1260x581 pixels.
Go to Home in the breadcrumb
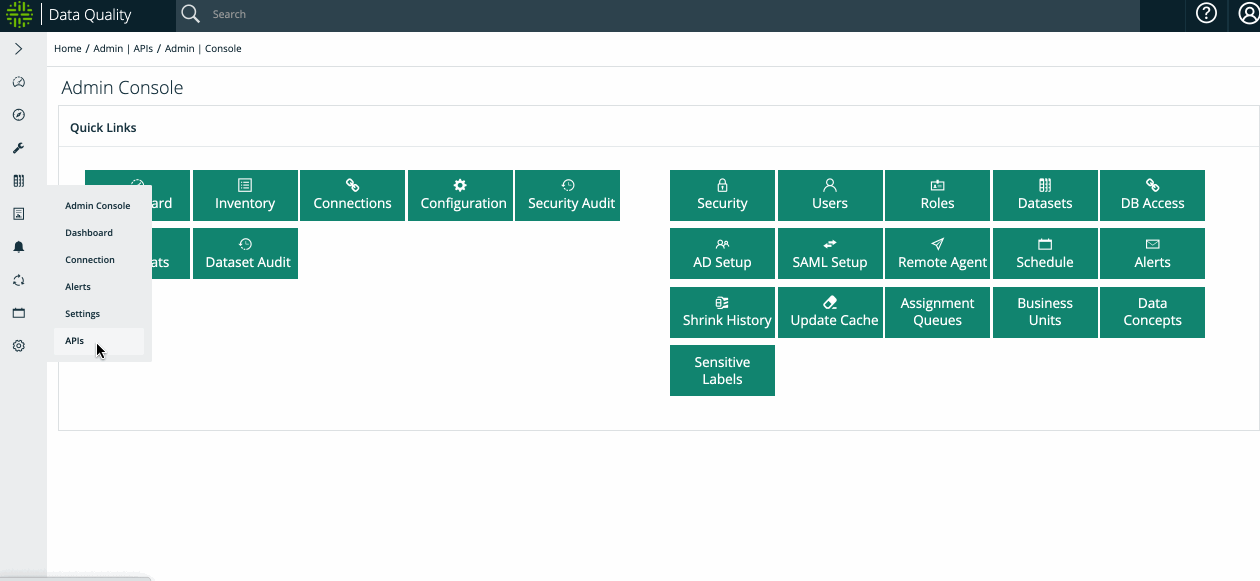(x=67, y=49)
